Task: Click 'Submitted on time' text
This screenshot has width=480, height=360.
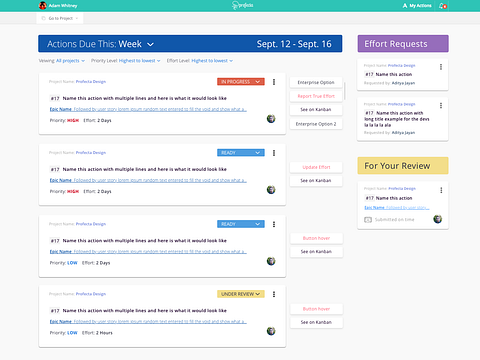Action: (x=394, y=220)
